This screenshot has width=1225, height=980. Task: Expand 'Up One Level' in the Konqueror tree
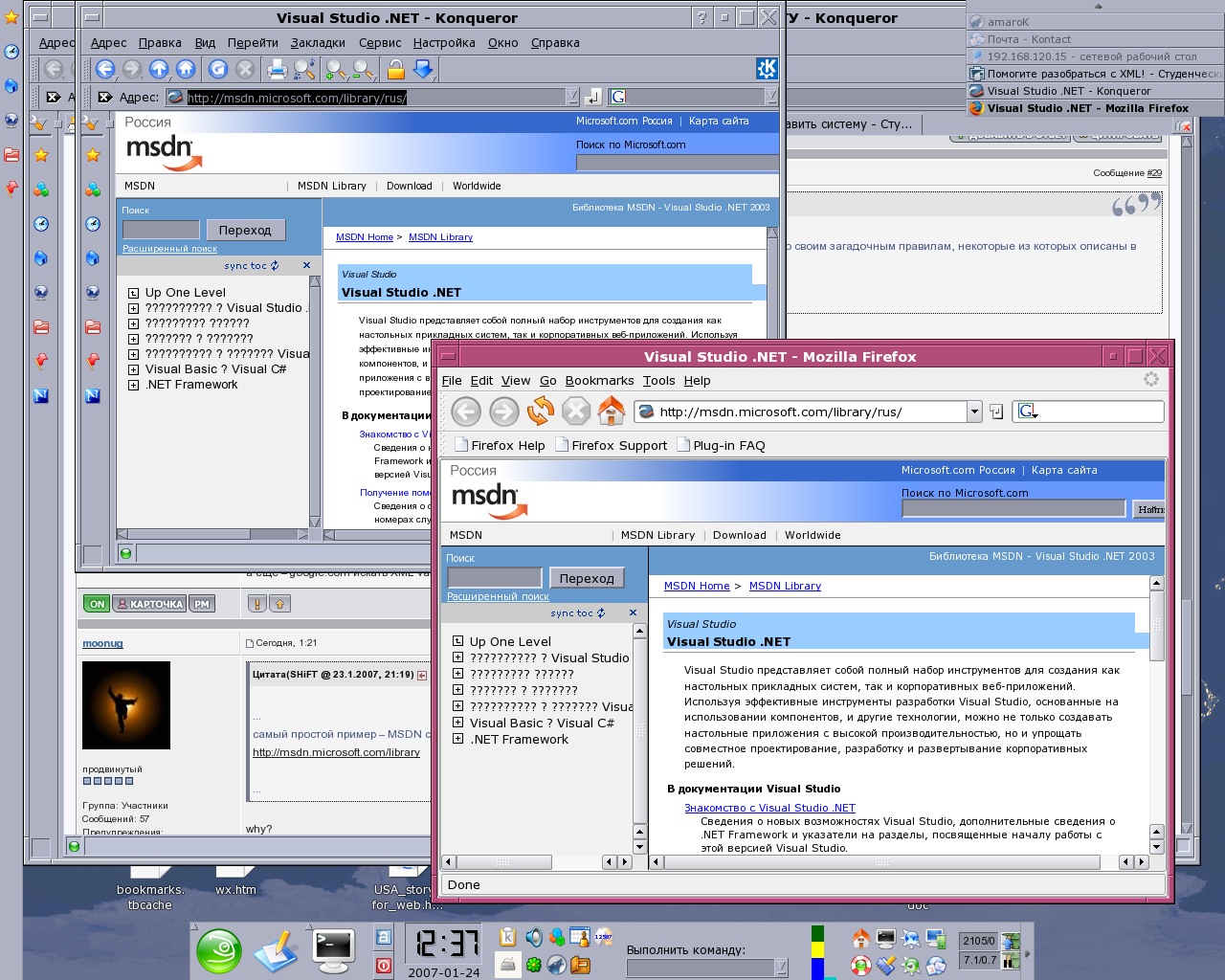click(133, 293)
